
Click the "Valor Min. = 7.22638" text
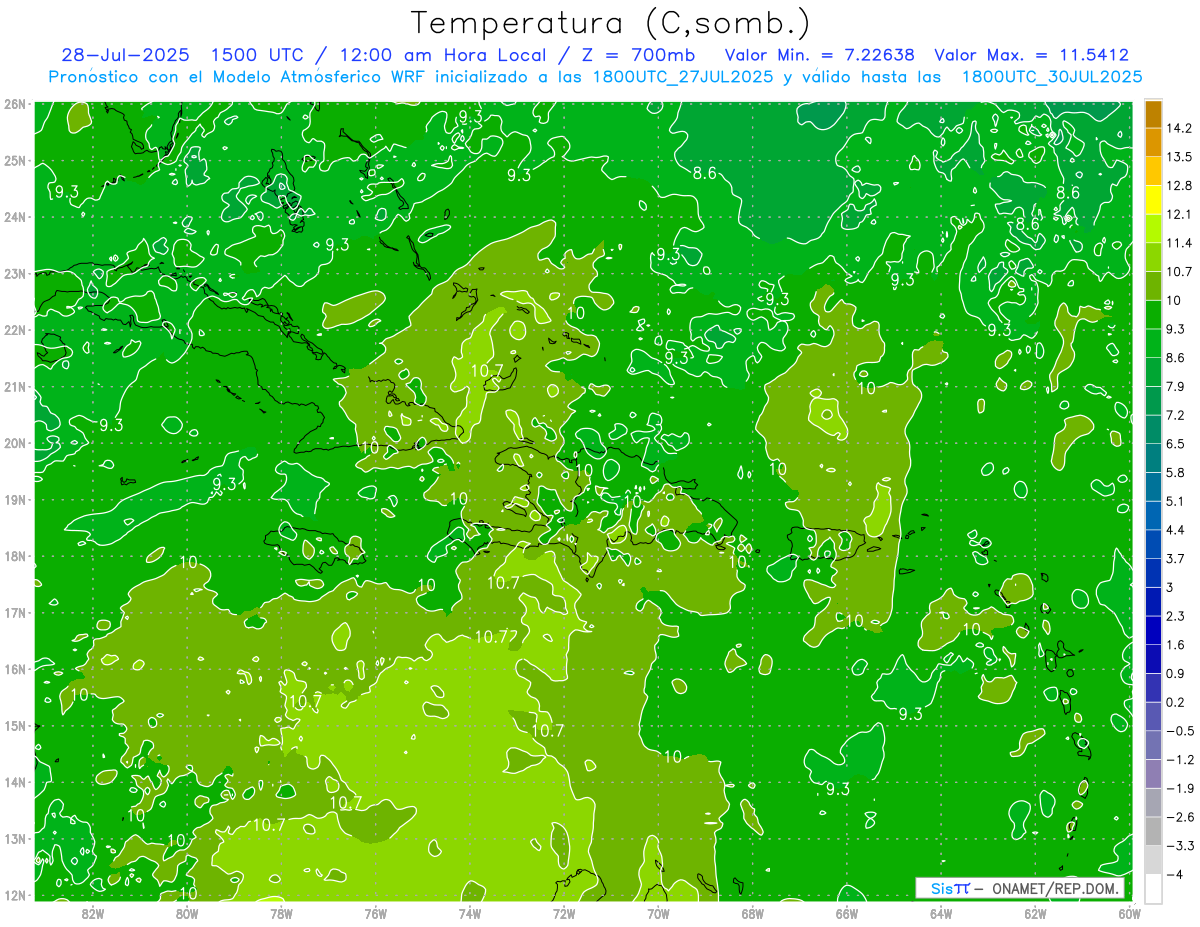point(819,55)
